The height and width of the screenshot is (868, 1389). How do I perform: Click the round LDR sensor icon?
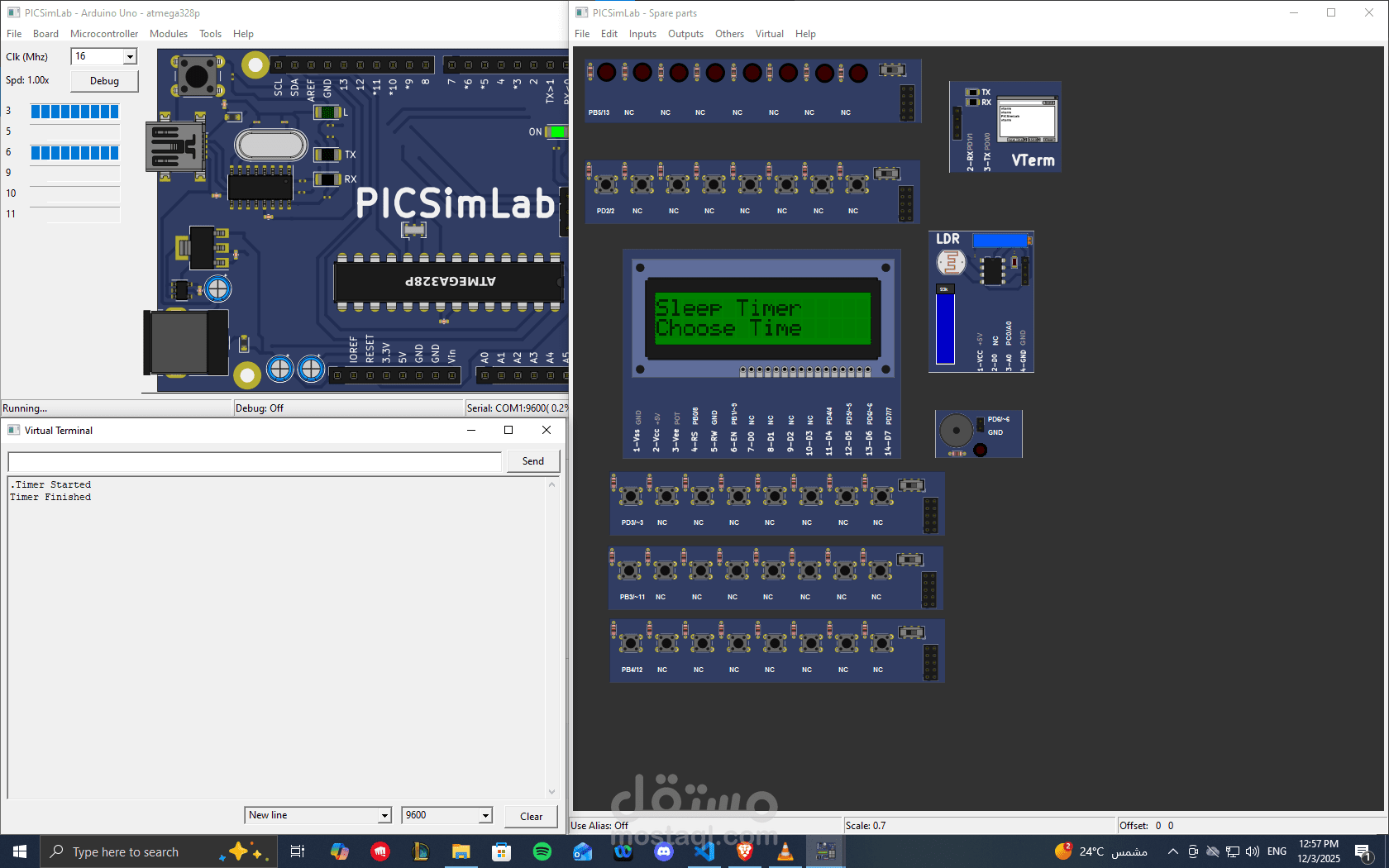point(952,263)
